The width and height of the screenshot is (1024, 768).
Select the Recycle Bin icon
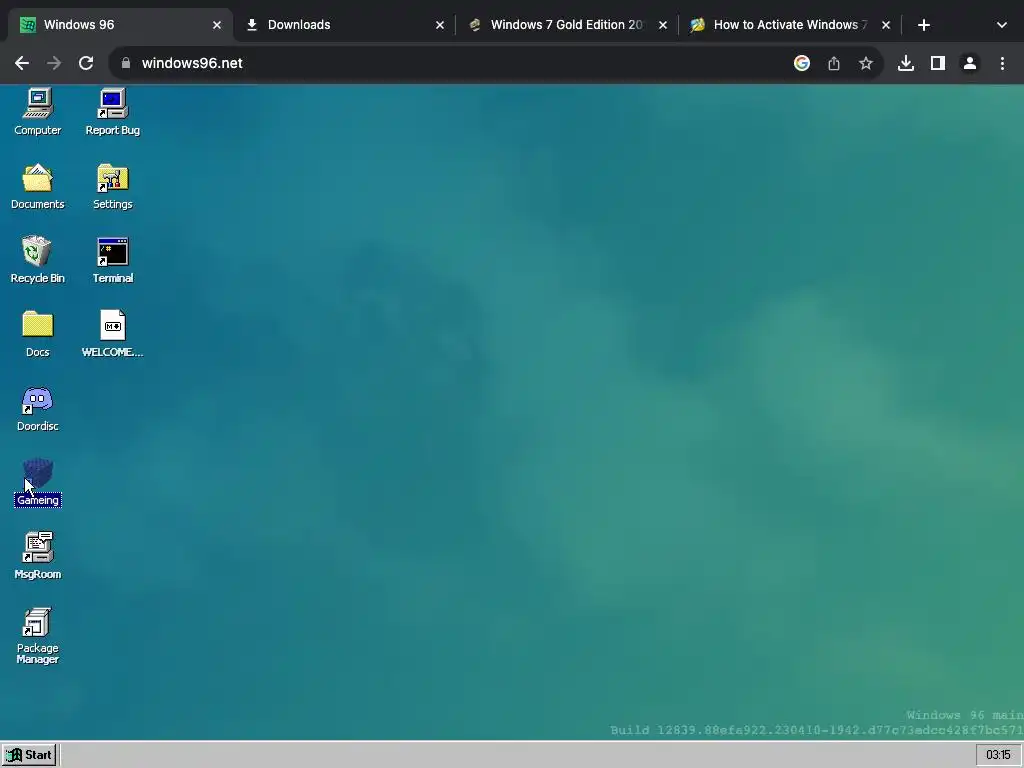coord(38,260)
